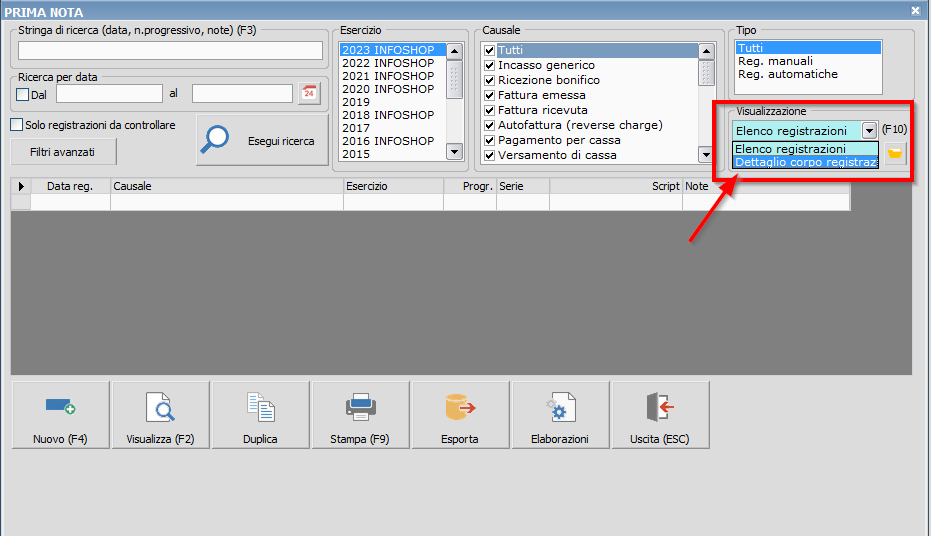Click the Script column header
The height and width of the screenshot is (536, 931).
(x=616, y=186)
